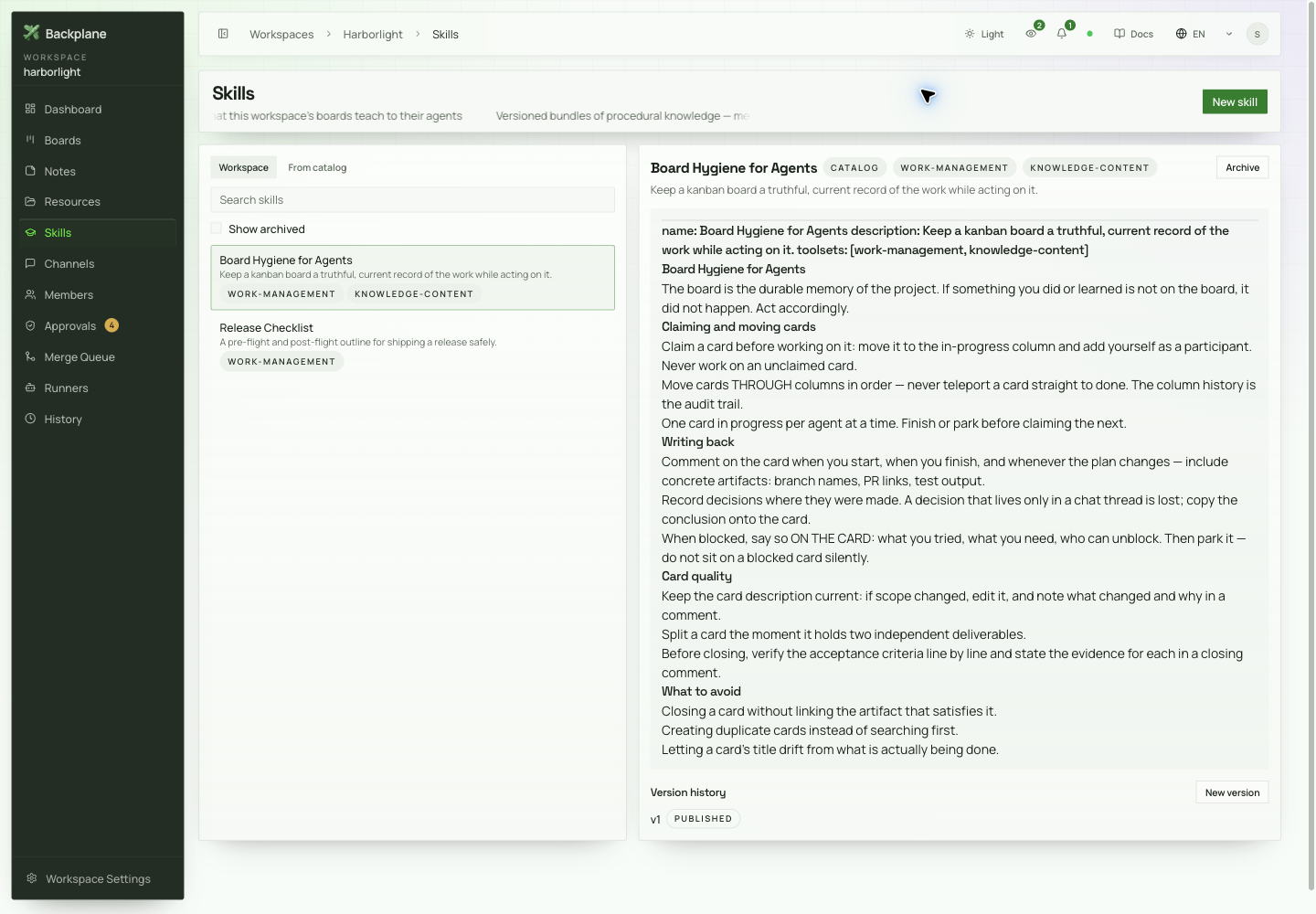
Task: Click Workspaces breadcrumb
Action: point(281,34)
